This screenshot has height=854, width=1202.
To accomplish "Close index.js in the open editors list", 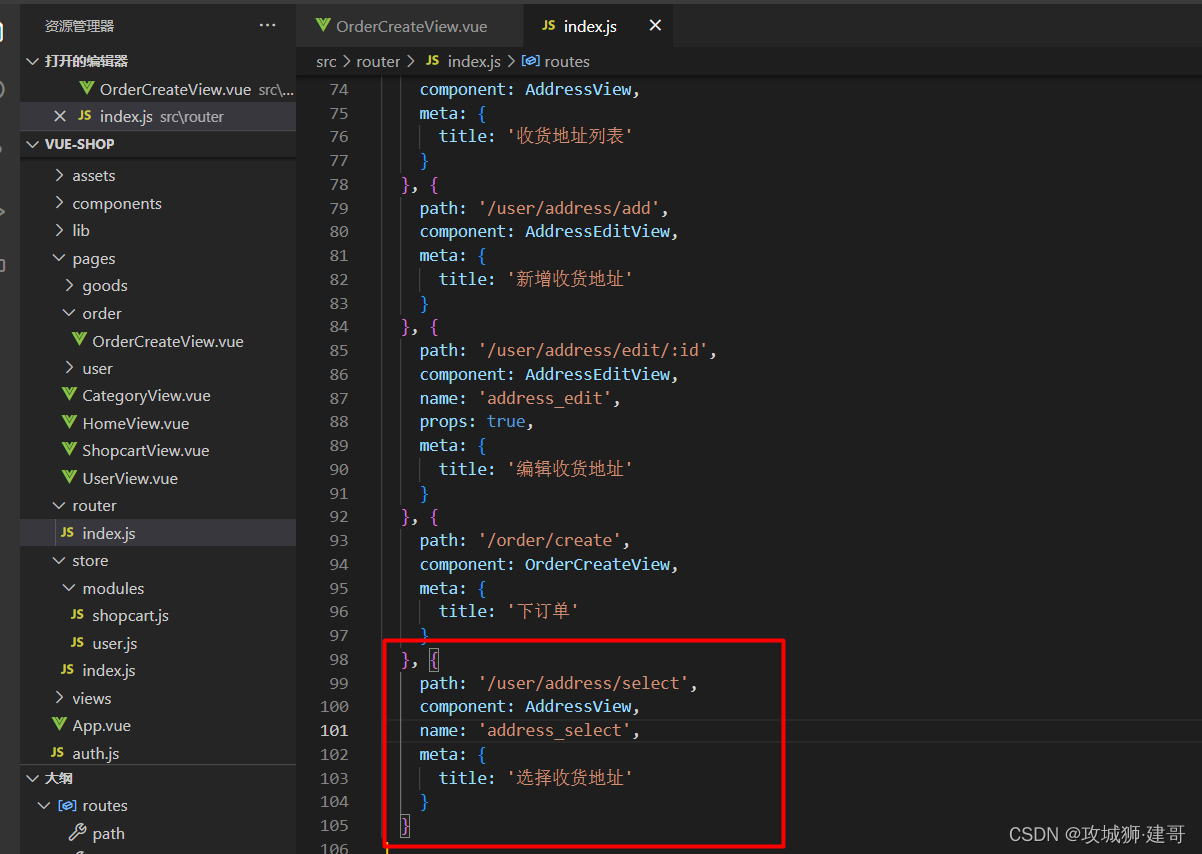I will click(x=60, y=116).
